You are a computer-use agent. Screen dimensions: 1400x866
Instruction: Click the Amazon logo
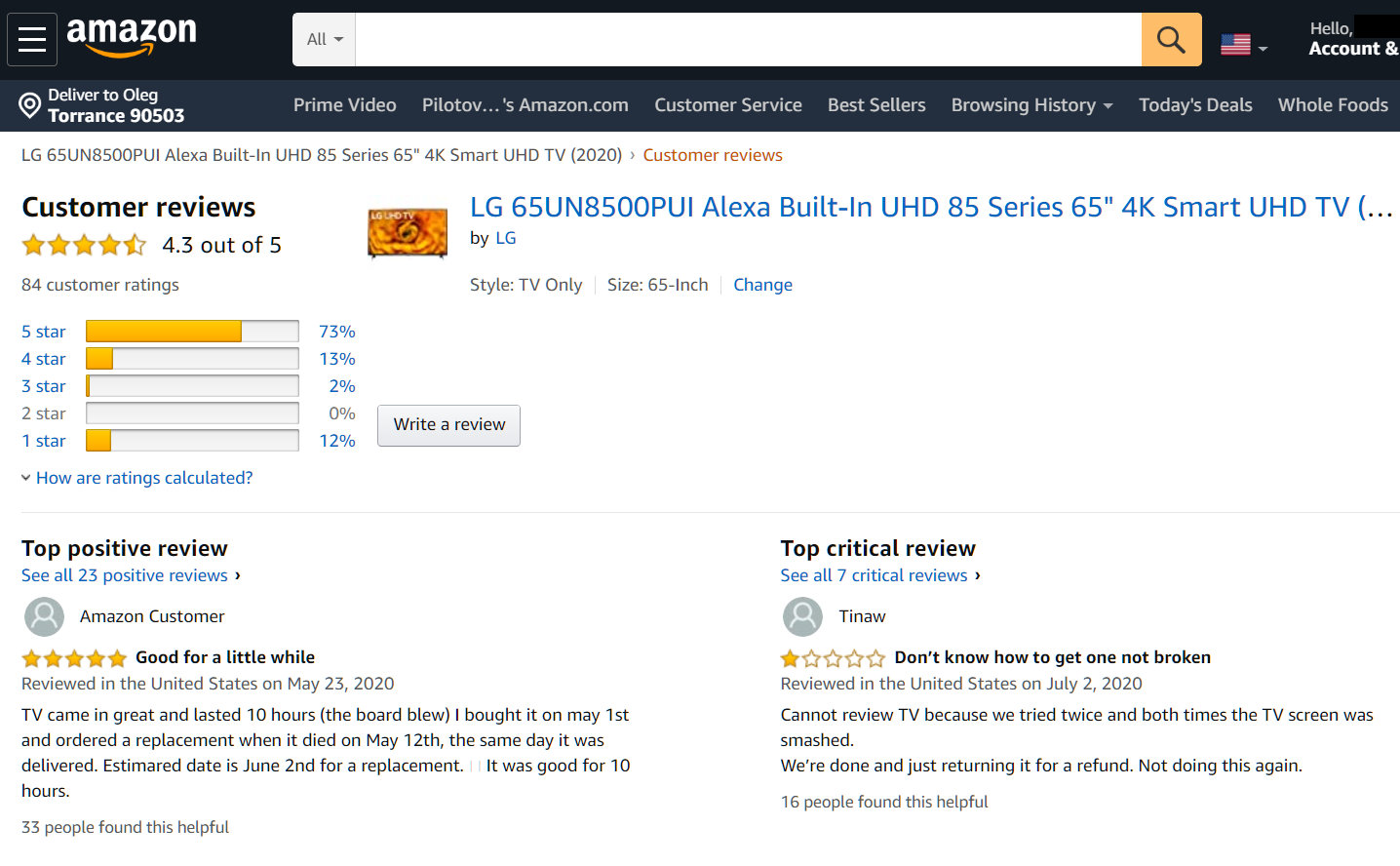tap(132, 37)
